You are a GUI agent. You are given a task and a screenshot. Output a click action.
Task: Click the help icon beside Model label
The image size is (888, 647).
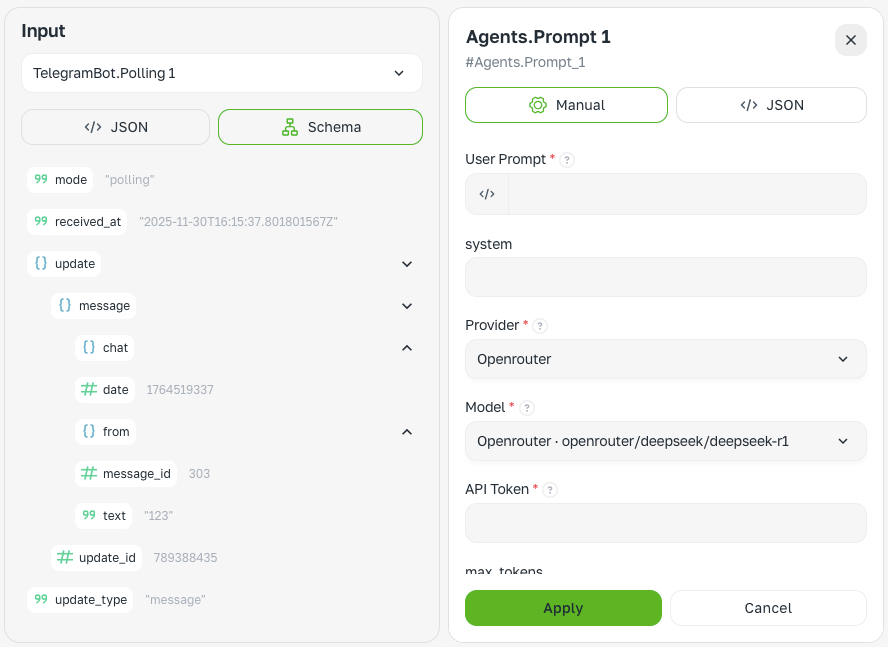click(527, 408)
